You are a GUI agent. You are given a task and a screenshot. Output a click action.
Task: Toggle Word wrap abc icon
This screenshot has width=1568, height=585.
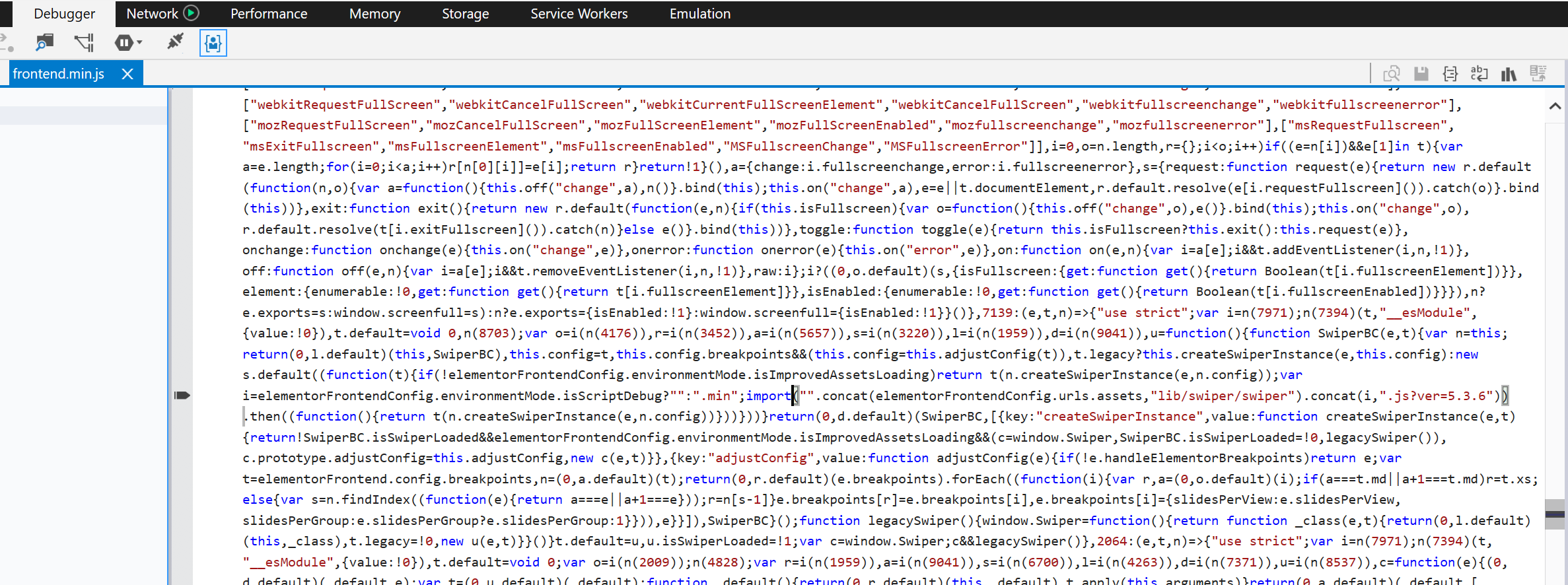point(1479,73)
